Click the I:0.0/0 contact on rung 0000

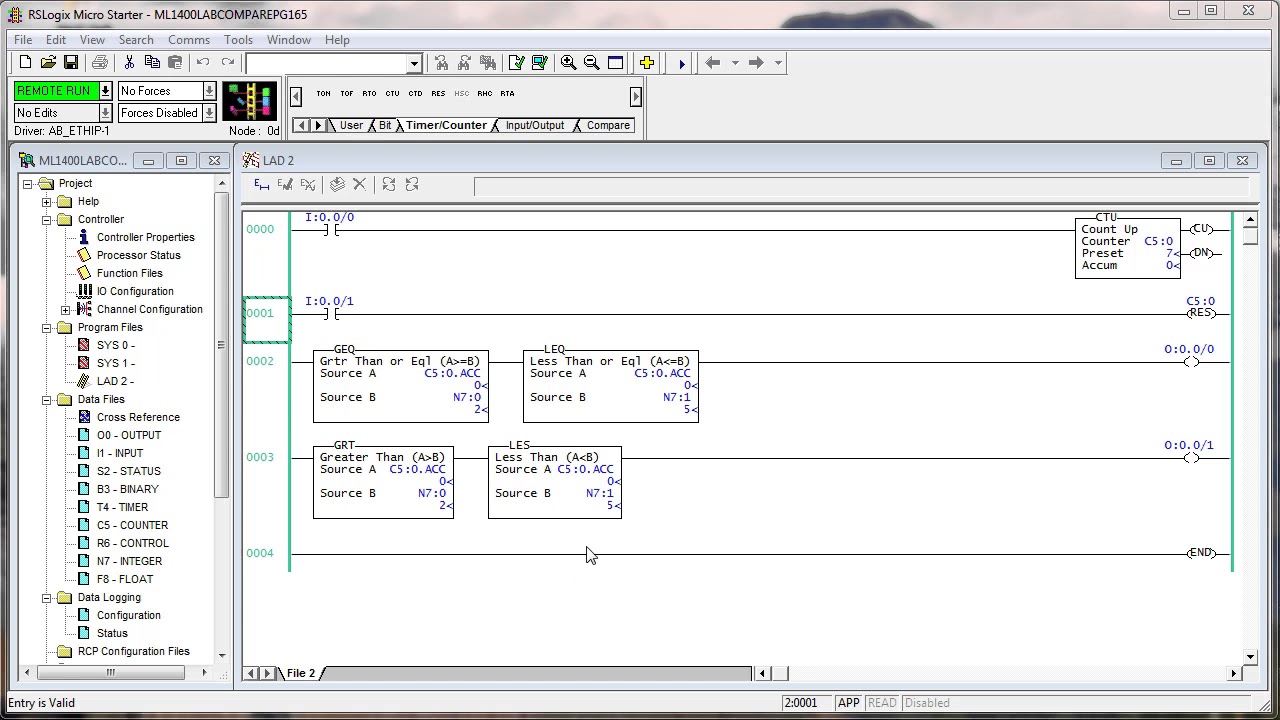[x=331, y=230]
